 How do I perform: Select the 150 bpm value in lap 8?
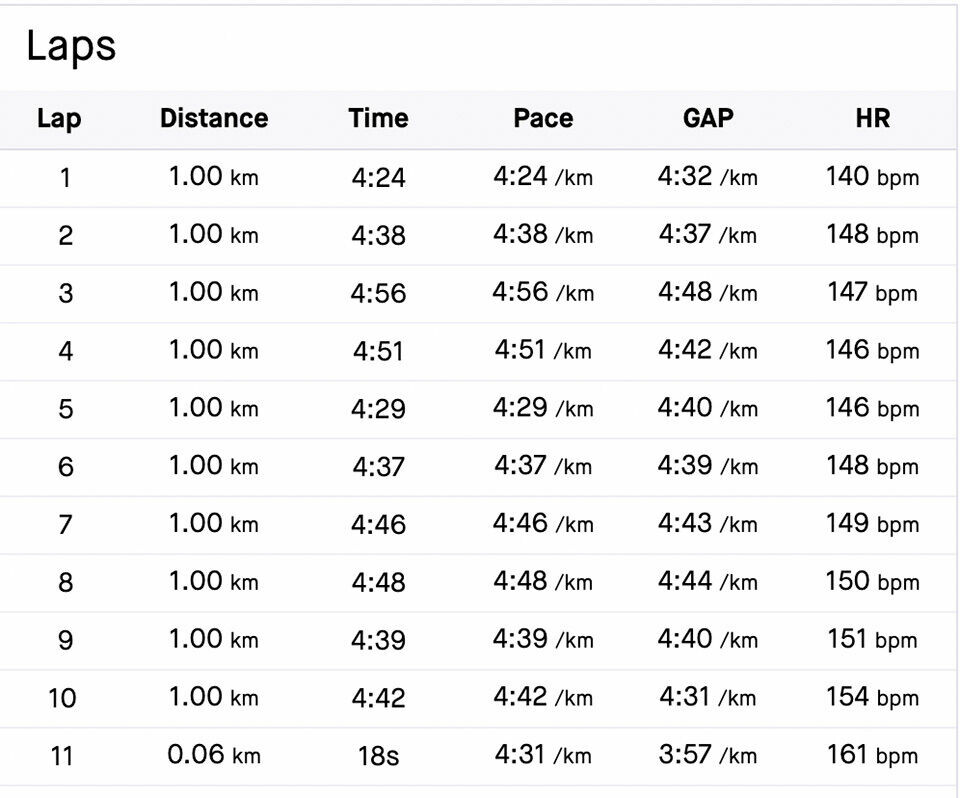872,581
